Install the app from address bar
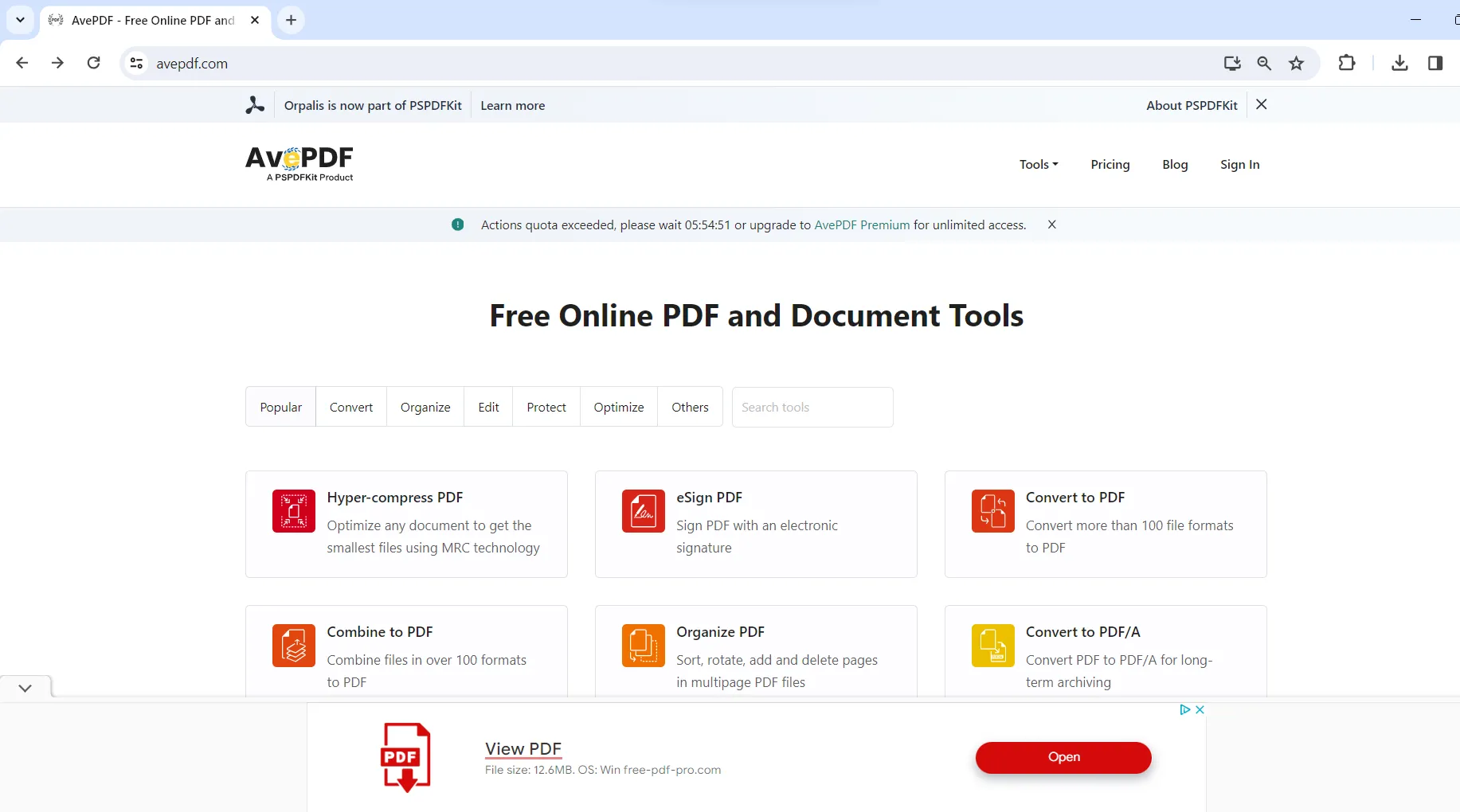1460x812 pixels. (1232, 63)
